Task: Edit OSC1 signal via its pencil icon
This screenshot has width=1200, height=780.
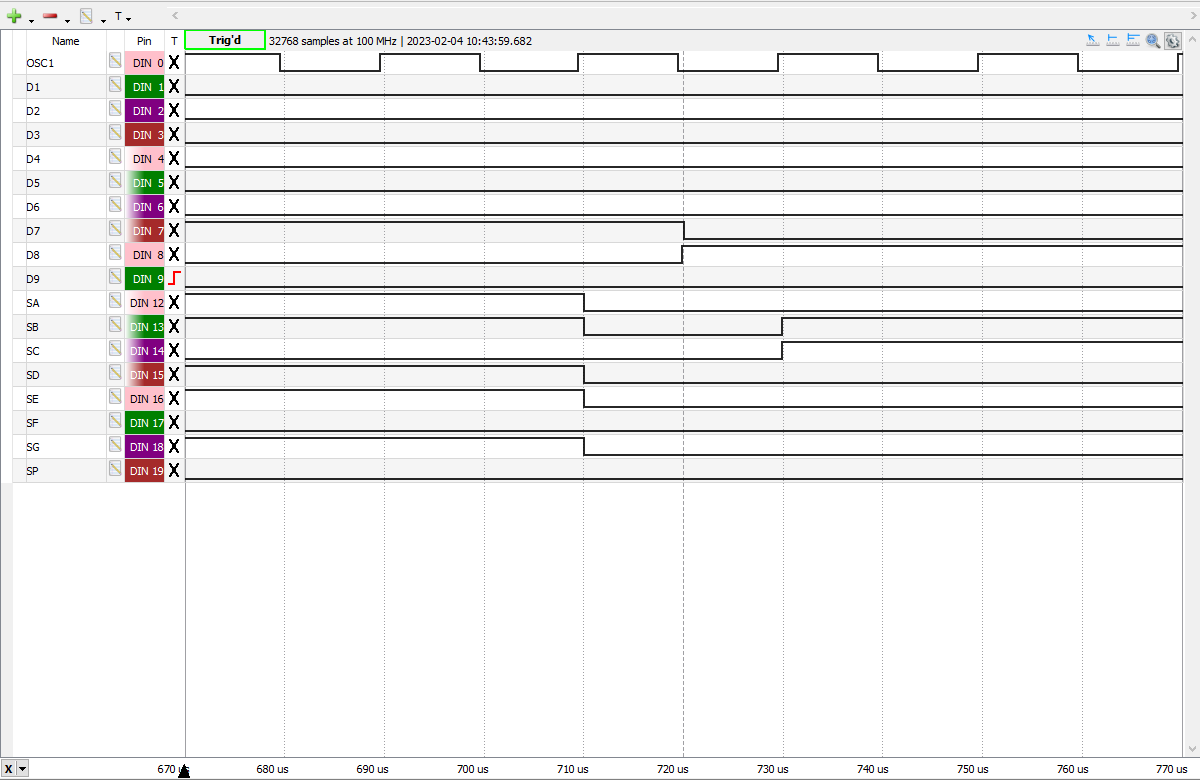Action: tap(116, 62)
